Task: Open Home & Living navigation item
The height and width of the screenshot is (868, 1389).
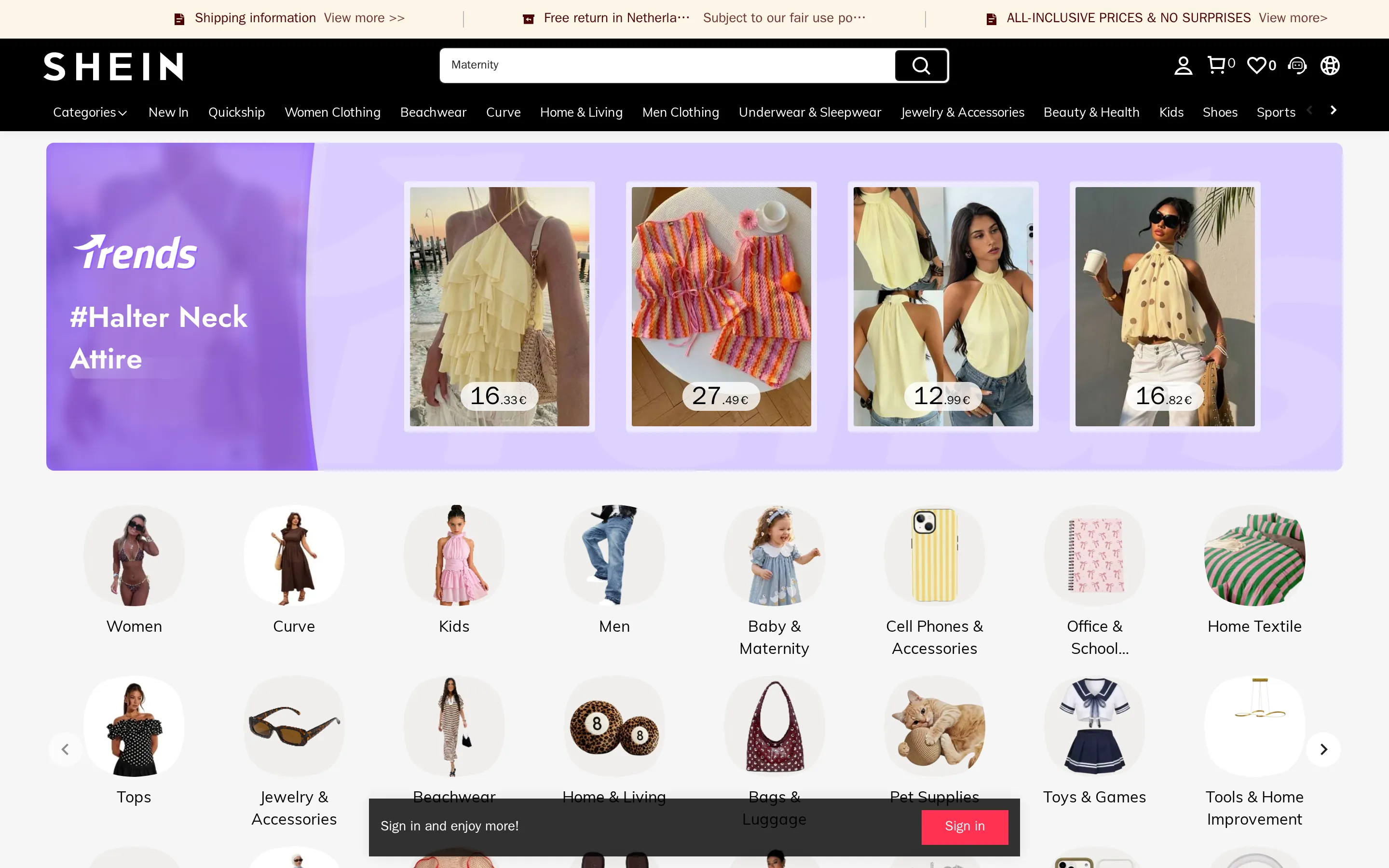Action: point(582,112)
